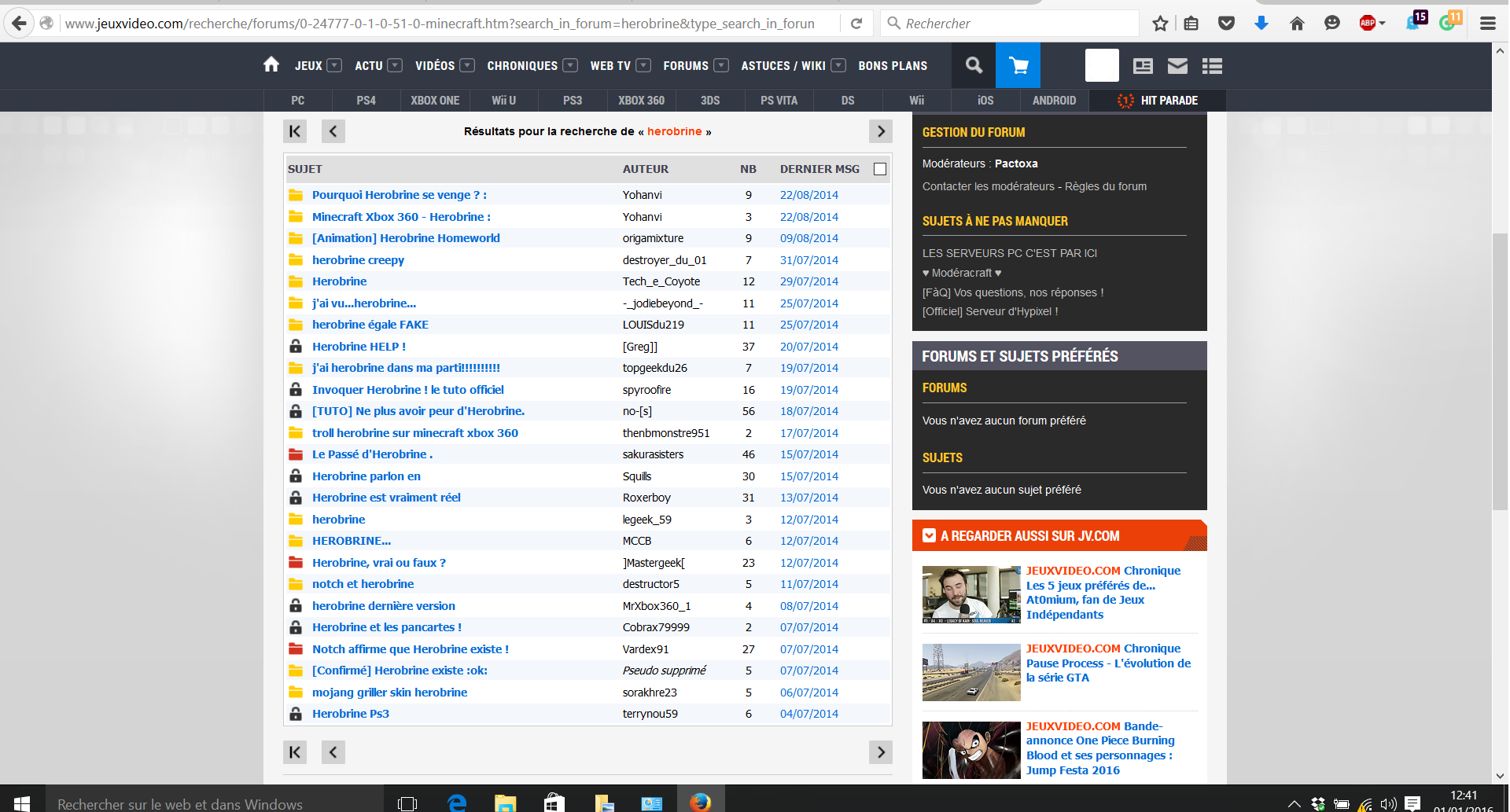This screenshot has width=1510, height=812.
Task: Open topic 'Notch affirme que Herobrine existe !'
Action: 411,649
